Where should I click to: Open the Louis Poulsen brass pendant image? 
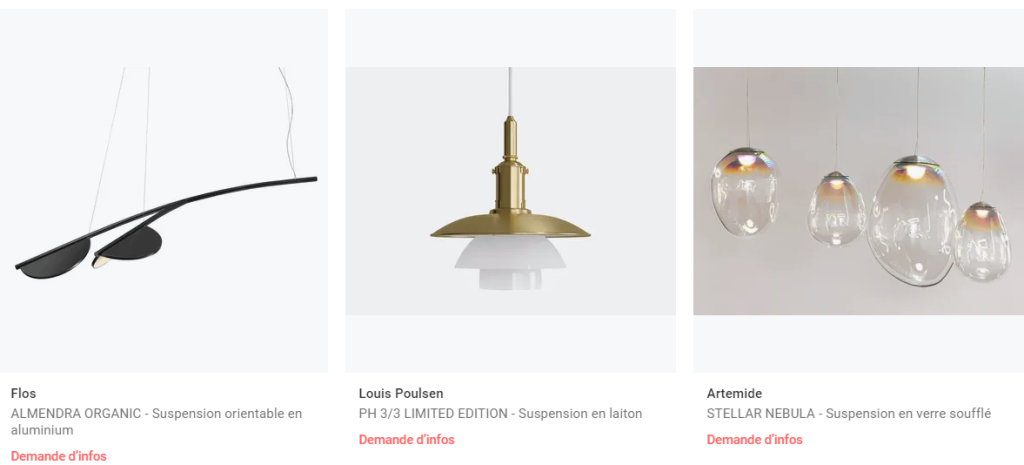[511, 191]
